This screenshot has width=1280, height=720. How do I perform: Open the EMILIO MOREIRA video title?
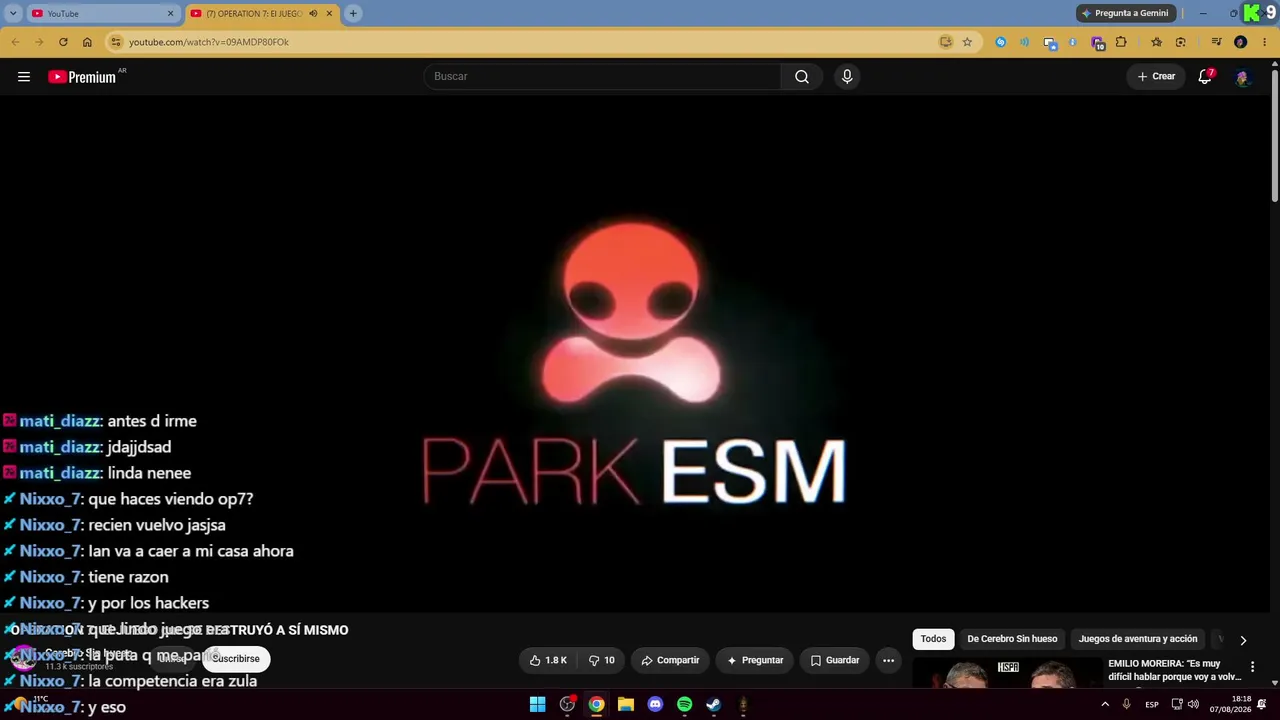click(x=1174, y=670)
